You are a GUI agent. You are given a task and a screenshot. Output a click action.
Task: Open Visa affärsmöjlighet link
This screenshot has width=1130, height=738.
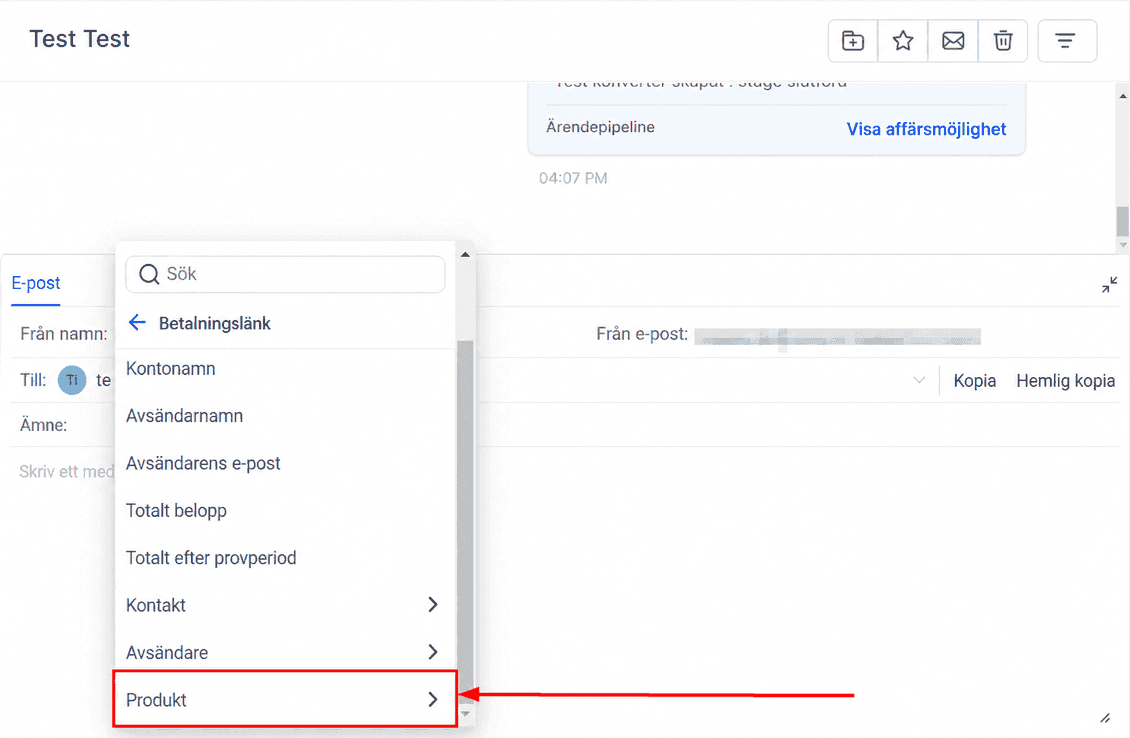926,129
